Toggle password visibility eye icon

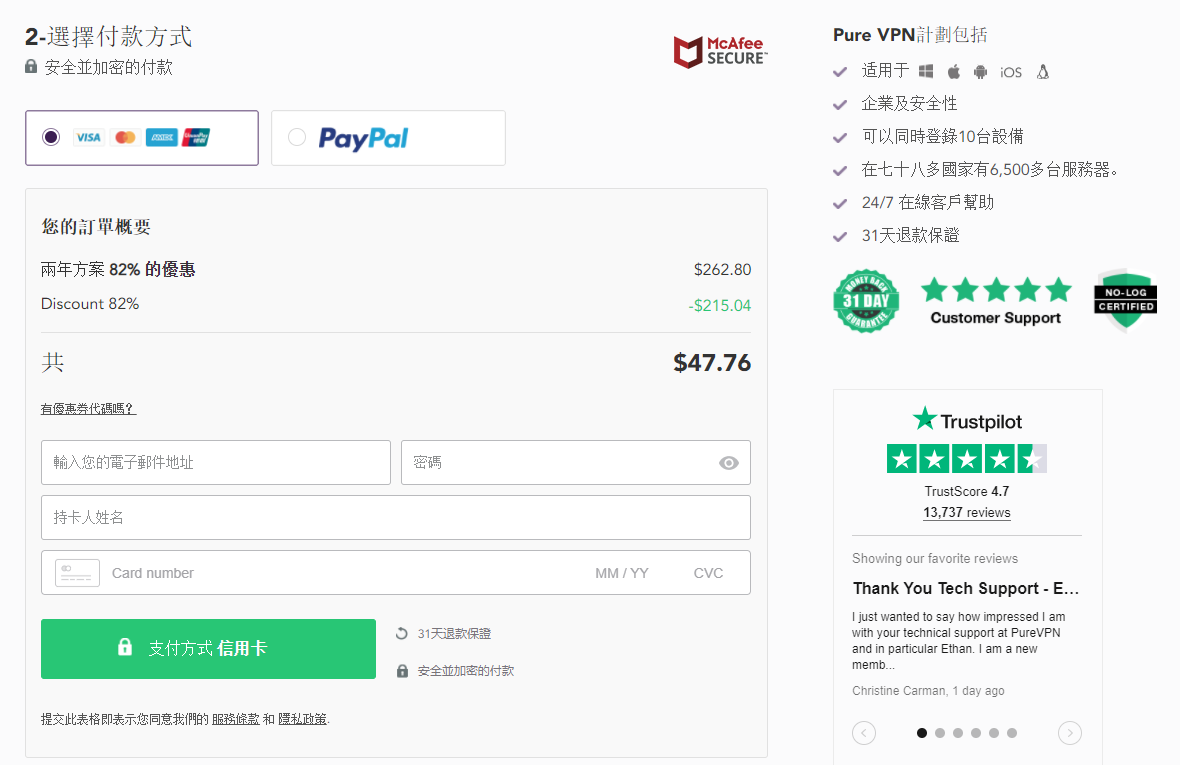(x=728, y=463)
